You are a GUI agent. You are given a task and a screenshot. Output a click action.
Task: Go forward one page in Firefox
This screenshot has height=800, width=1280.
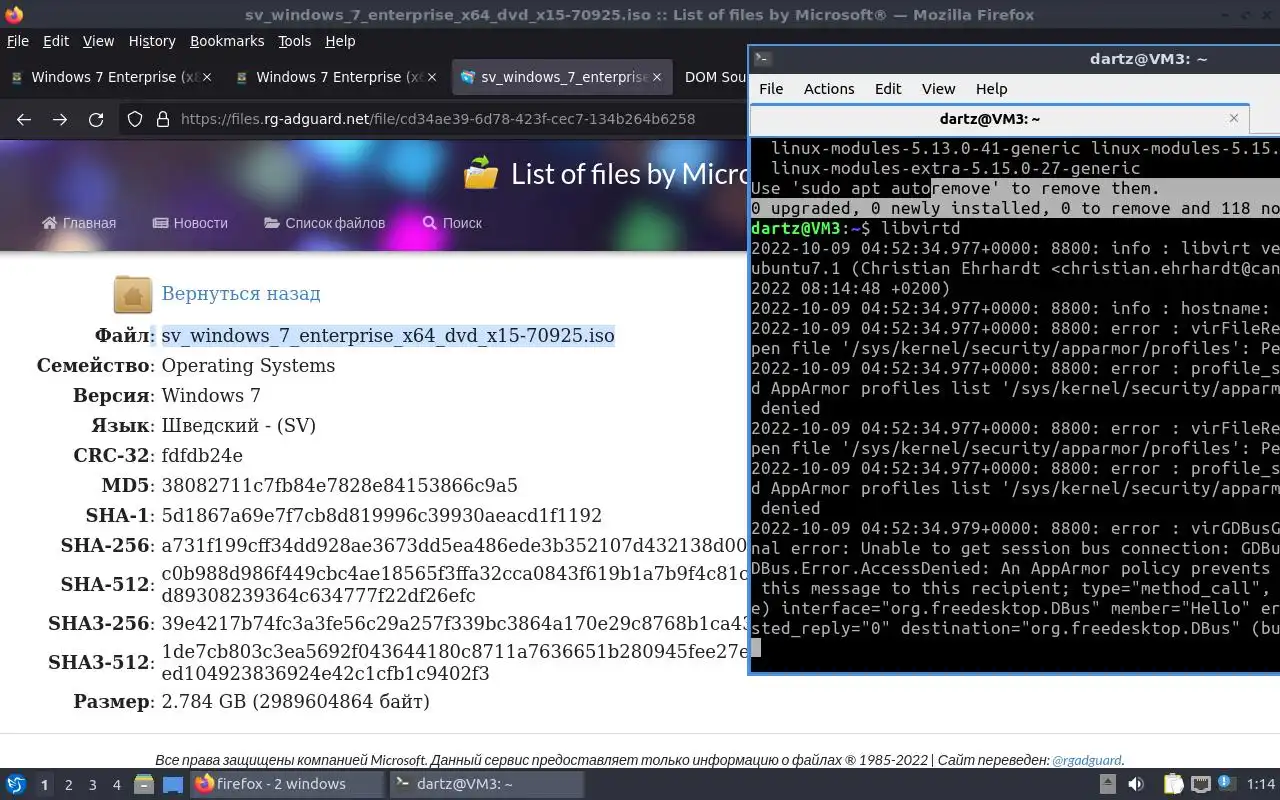point(60,119)
